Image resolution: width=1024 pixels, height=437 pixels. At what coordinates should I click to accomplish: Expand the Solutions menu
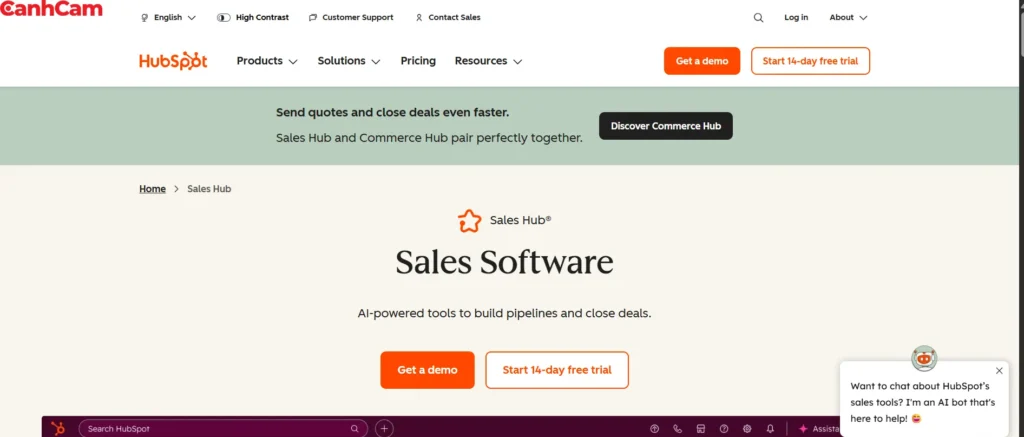349,61
